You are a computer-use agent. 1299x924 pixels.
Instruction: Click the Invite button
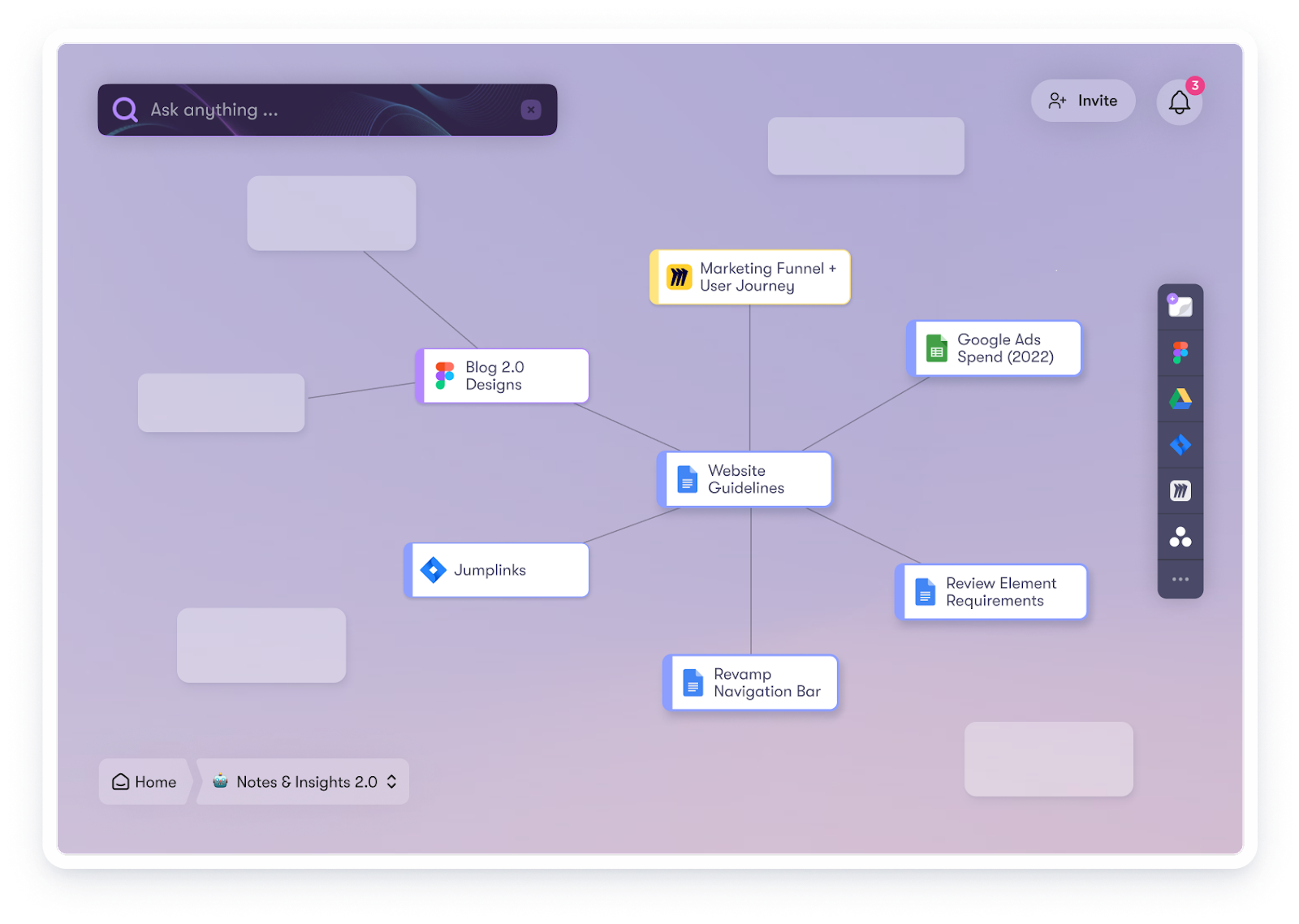click(x=1083, y=101)
